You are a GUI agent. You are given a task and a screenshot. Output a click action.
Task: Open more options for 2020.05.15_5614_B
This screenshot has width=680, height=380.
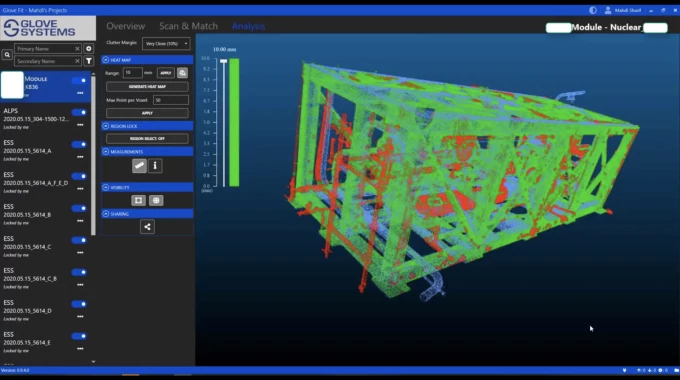point(80,221)
